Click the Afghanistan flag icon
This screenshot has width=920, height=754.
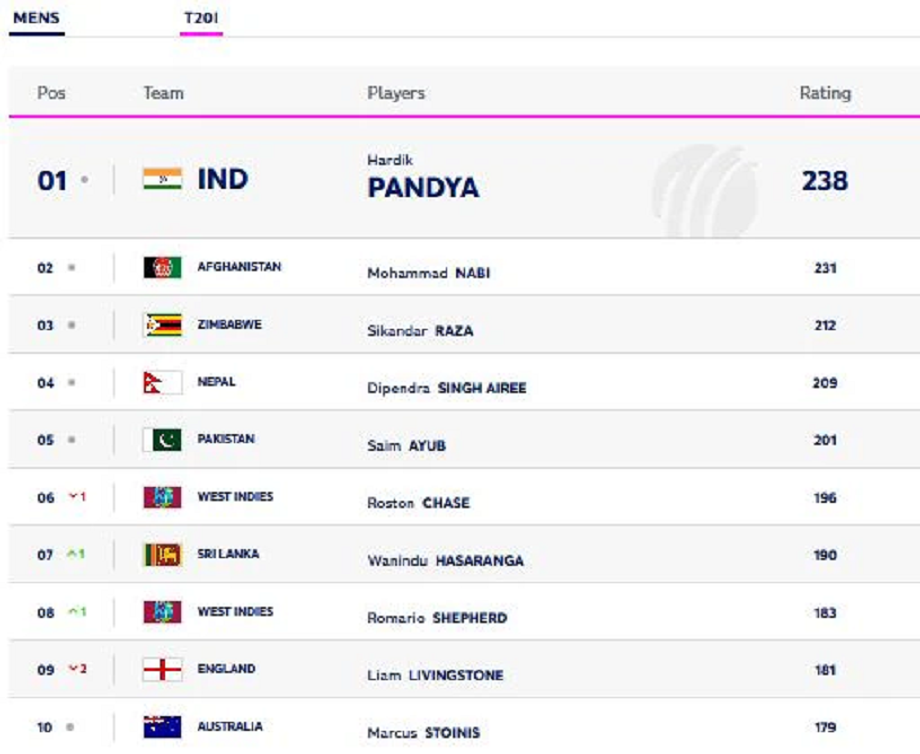162,268
